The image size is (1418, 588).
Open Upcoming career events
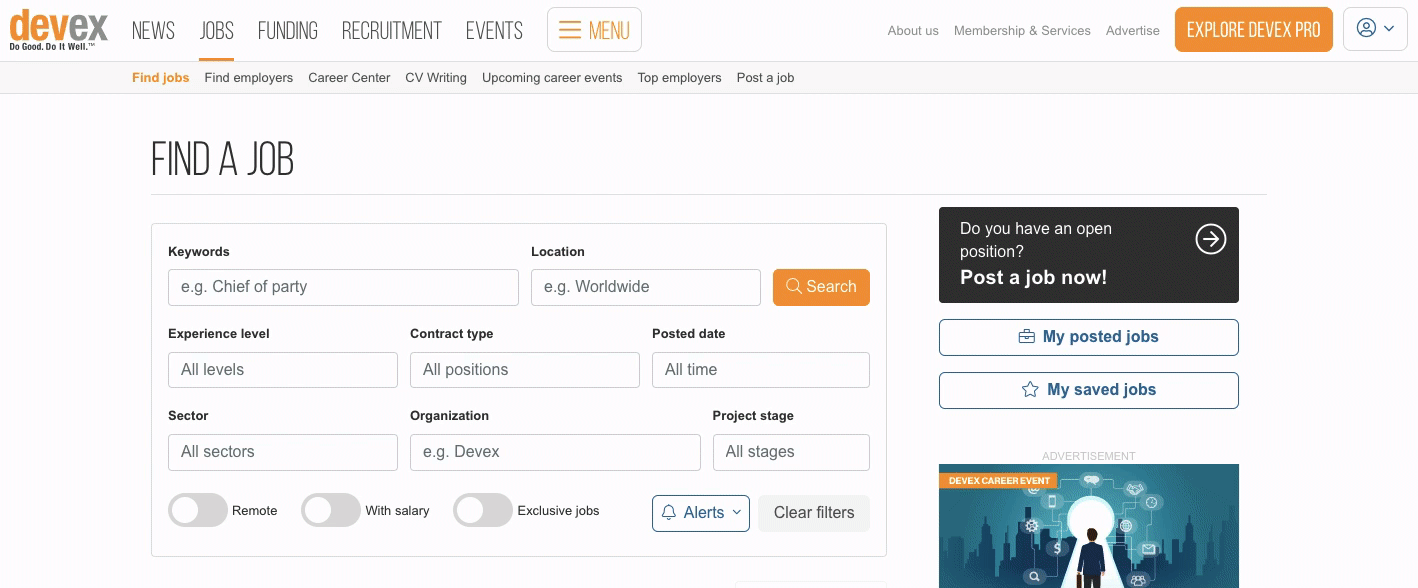[x=552, y=78]
